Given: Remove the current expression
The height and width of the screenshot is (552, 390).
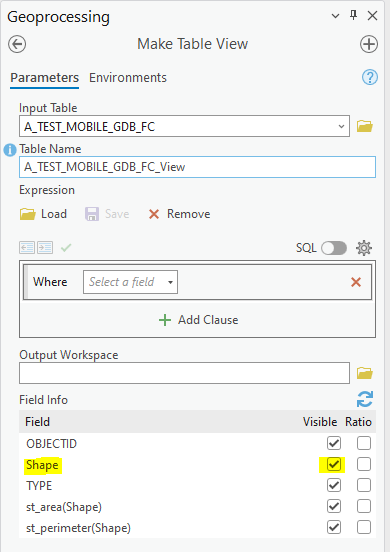Looking at the screenshot, I should (180, 214).
